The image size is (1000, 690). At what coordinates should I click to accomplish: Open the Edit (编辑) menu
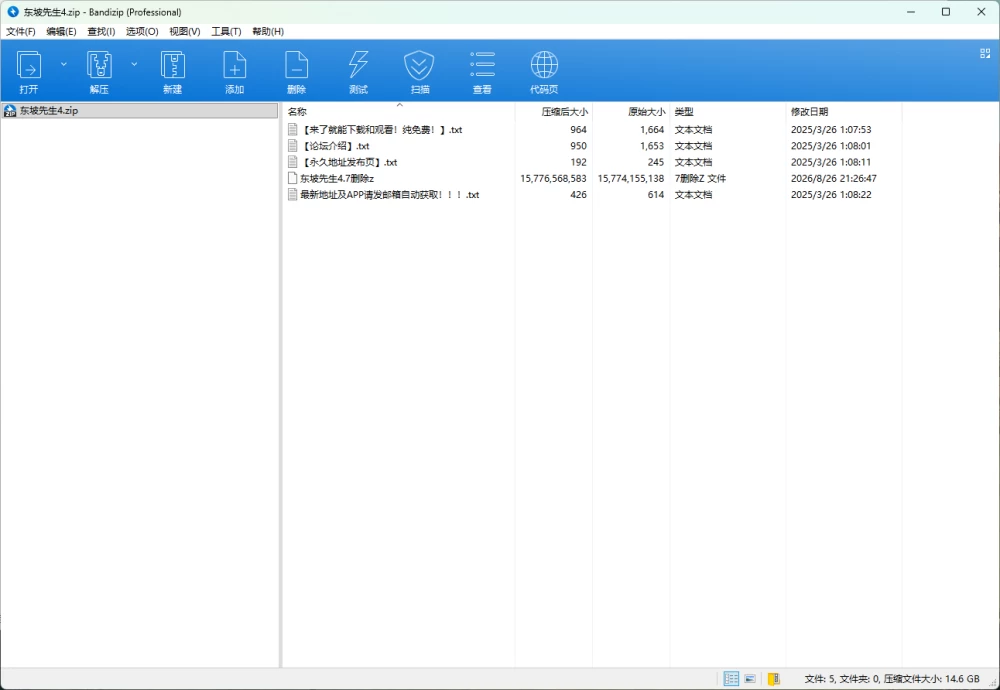tap(61, 31)
